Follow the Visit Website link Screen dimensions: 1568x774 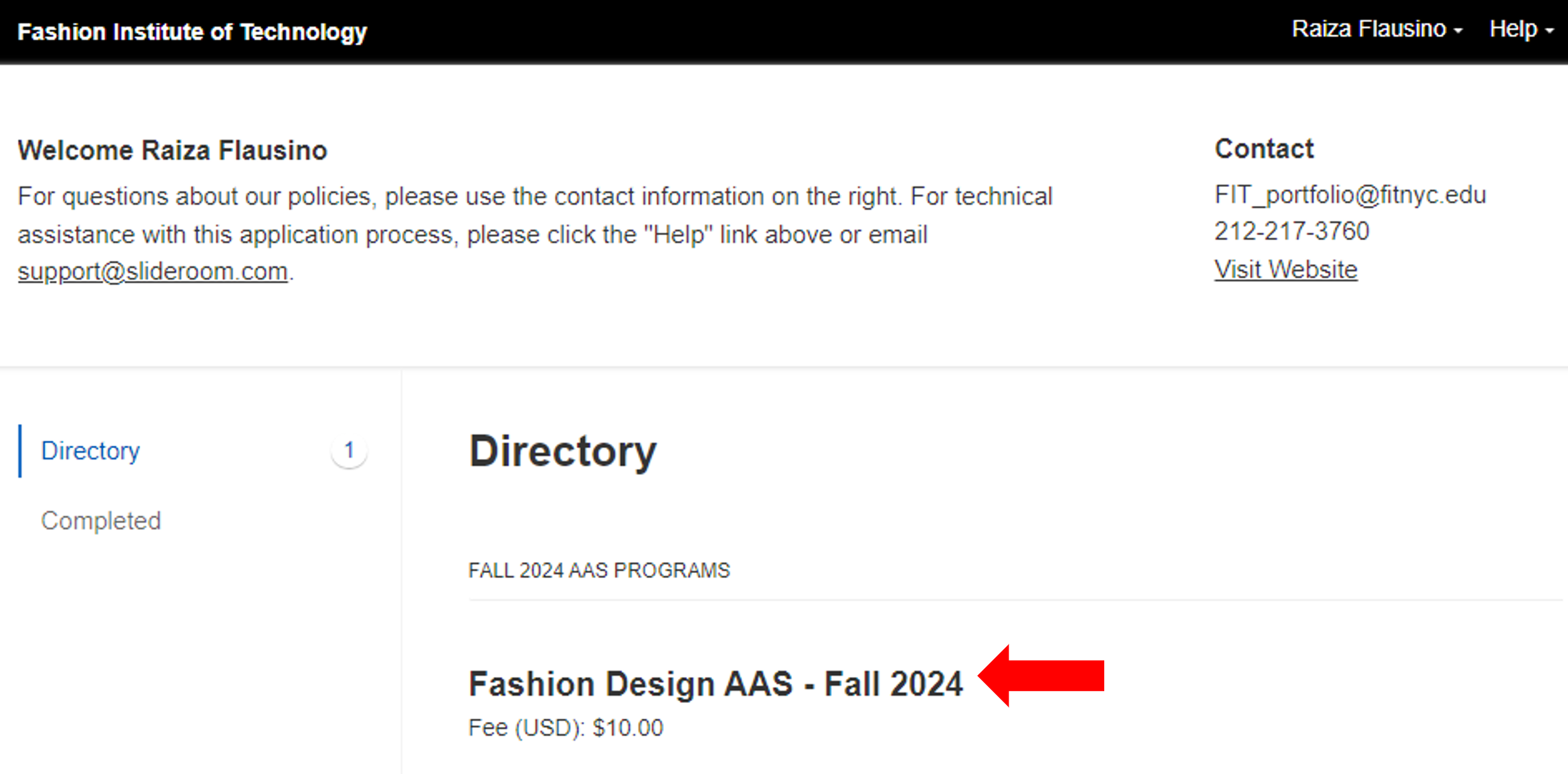(x=1285, y=270)
